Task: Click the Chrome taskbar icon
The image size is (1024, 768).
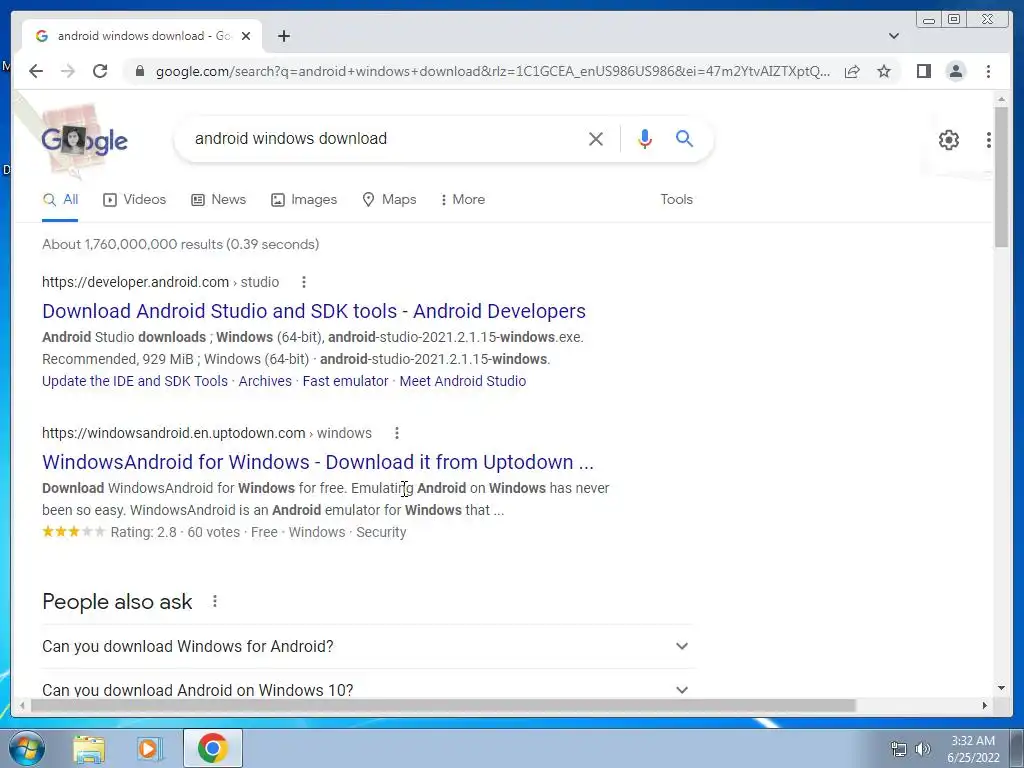Action: coord(212,748)
